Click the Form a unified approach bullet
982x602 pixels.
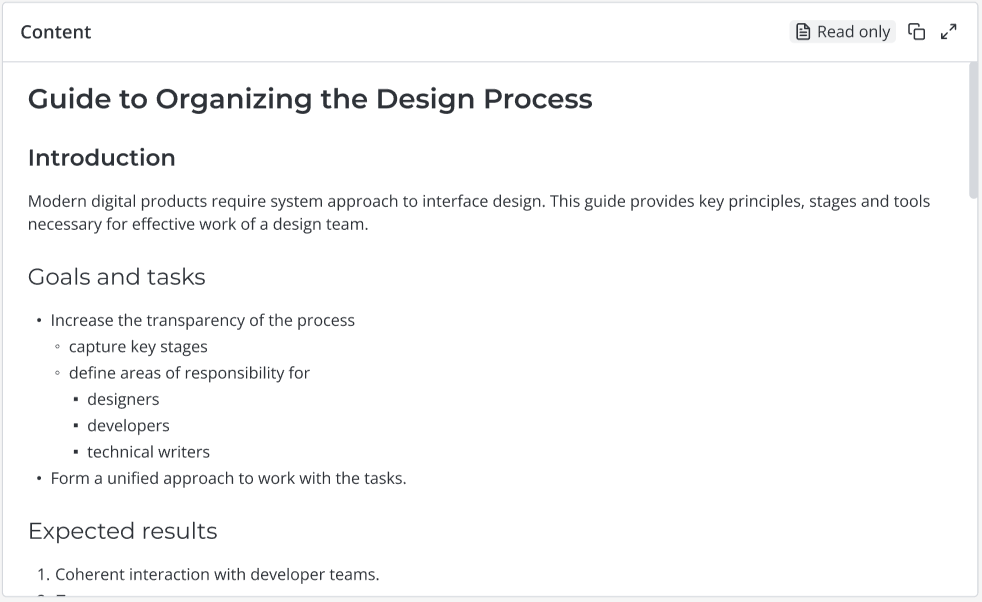coord(228,479)
